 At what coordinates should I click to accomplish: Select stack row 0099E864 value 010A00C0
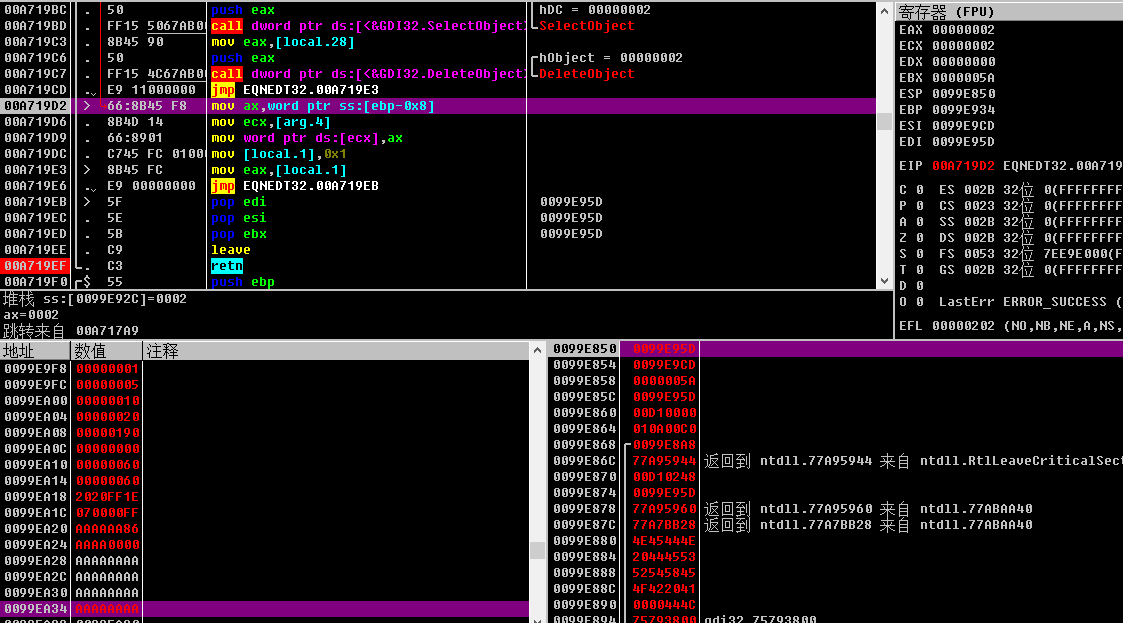click(664, 429)
